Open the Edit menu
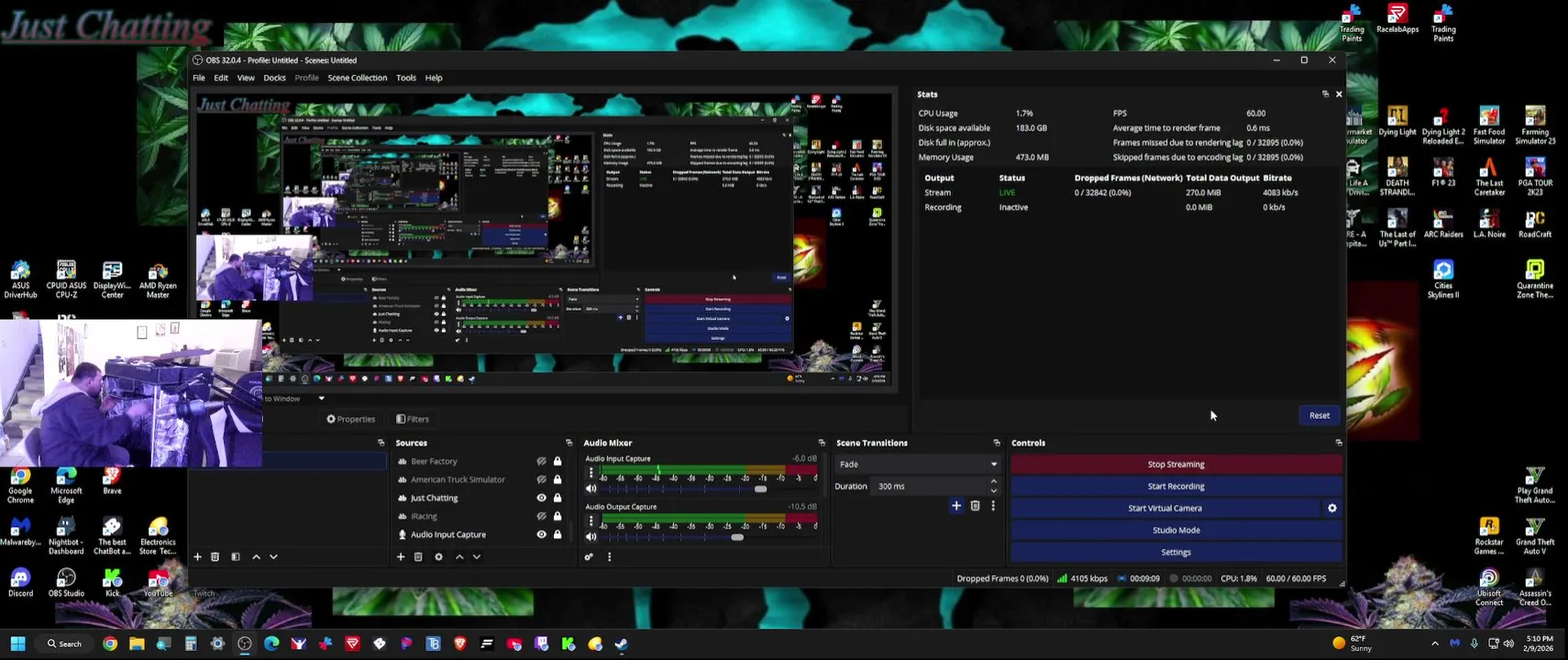1568x660 pixels. 221,78
